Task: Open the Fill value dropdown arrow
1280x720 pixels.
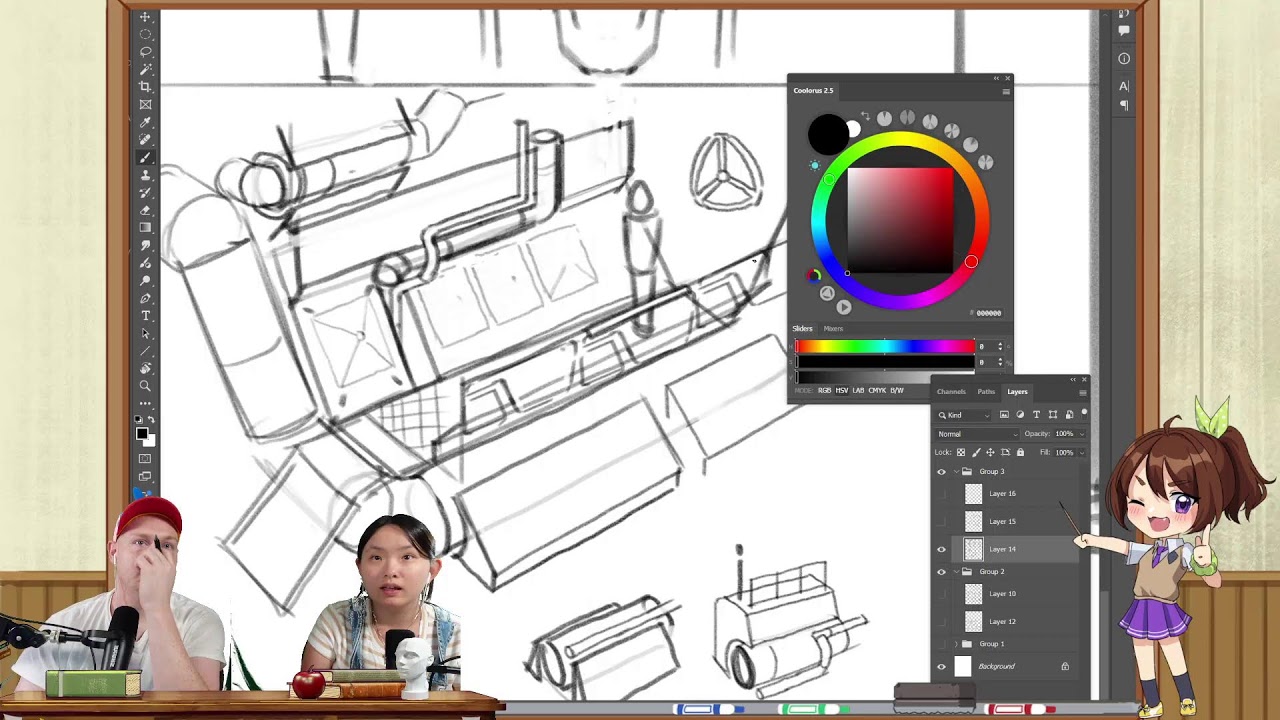Action: coord(1082,452)
